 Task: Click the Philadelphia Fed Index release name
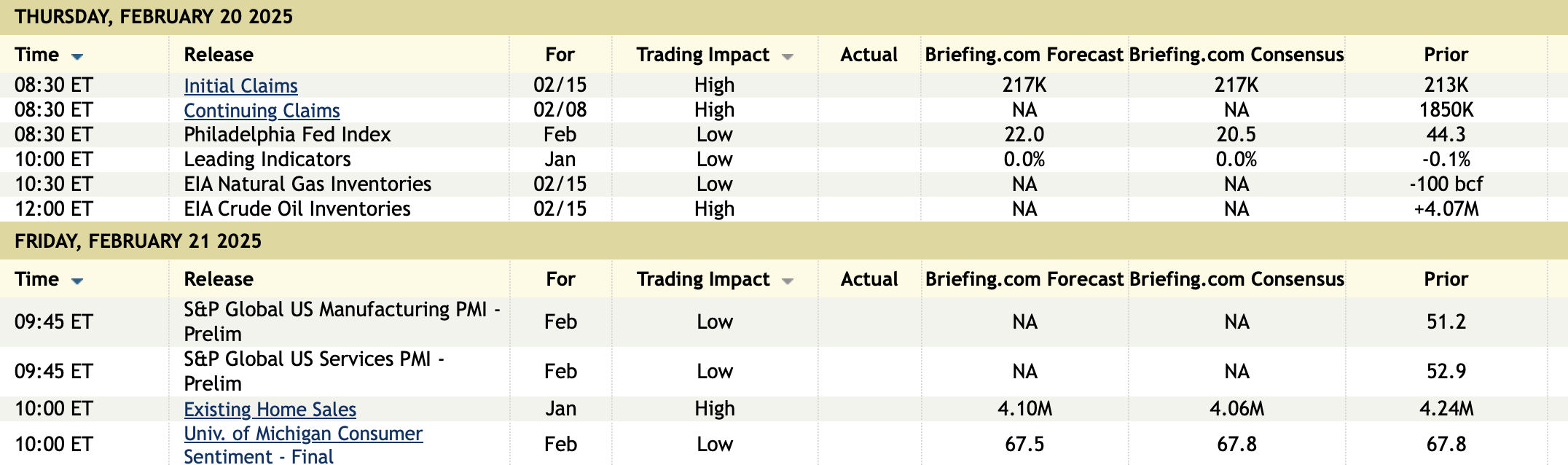[x=287, y=135]
